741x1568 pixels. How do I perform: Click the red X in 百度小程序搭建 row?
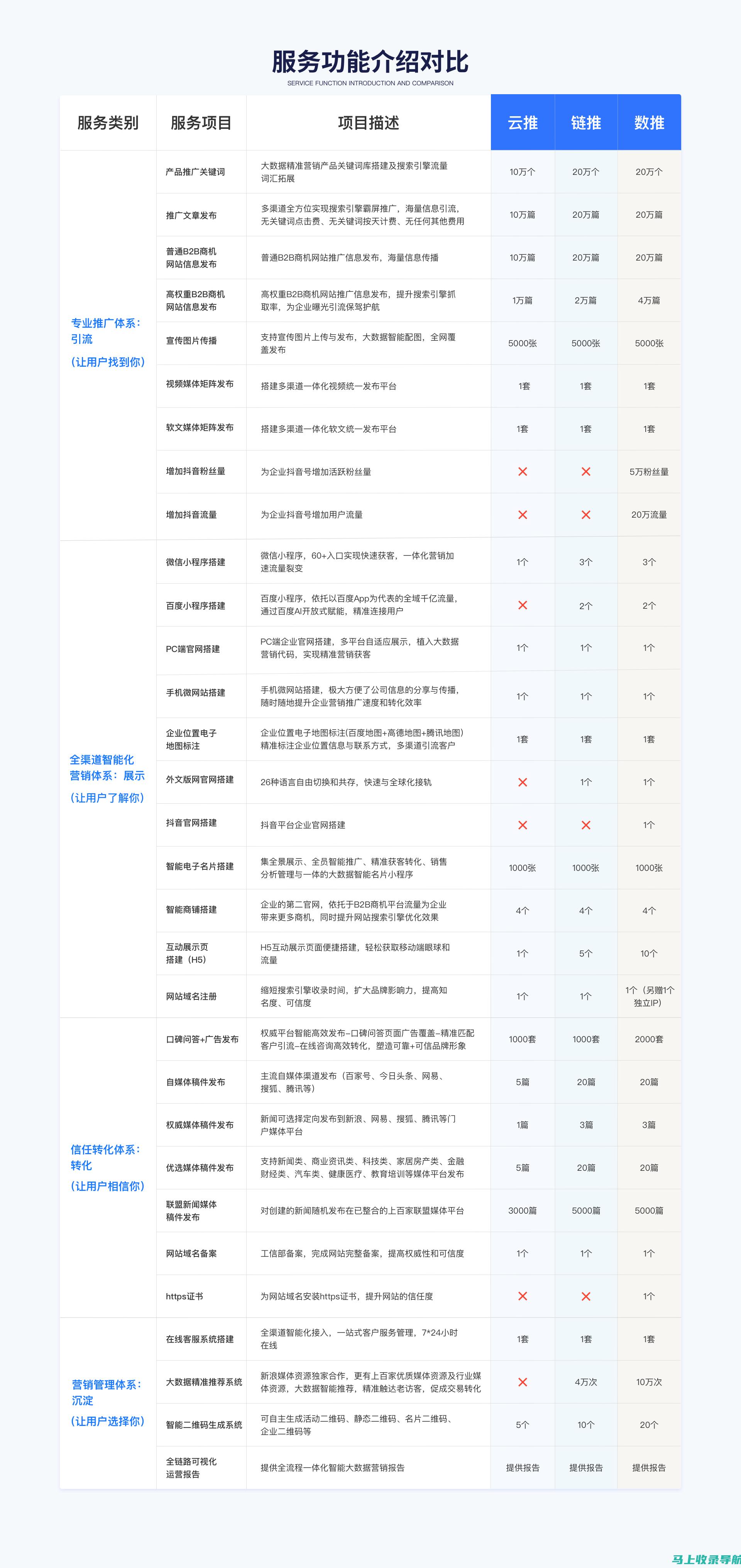coord(522,605)
